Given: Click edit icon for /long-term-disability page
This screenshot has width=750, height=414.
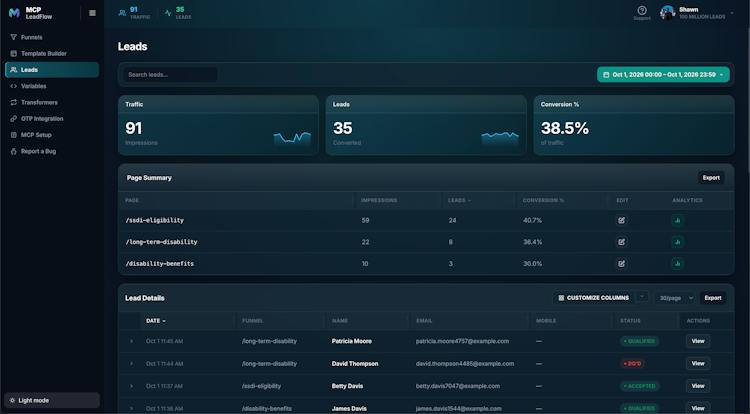Looking at the screenshot, I should 621,242.
